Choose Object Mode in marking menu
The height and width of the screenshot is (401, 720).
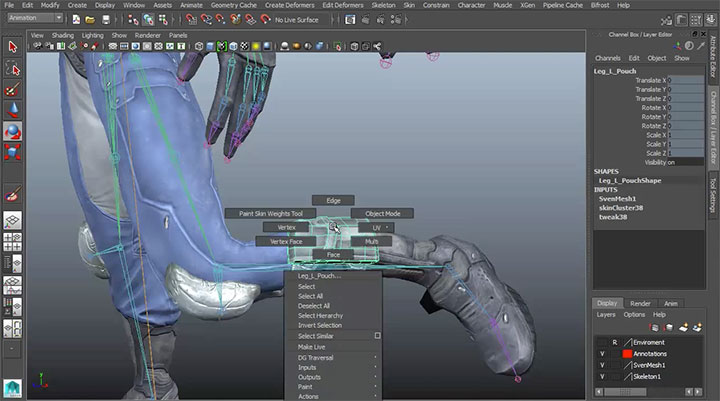point(382,214)
